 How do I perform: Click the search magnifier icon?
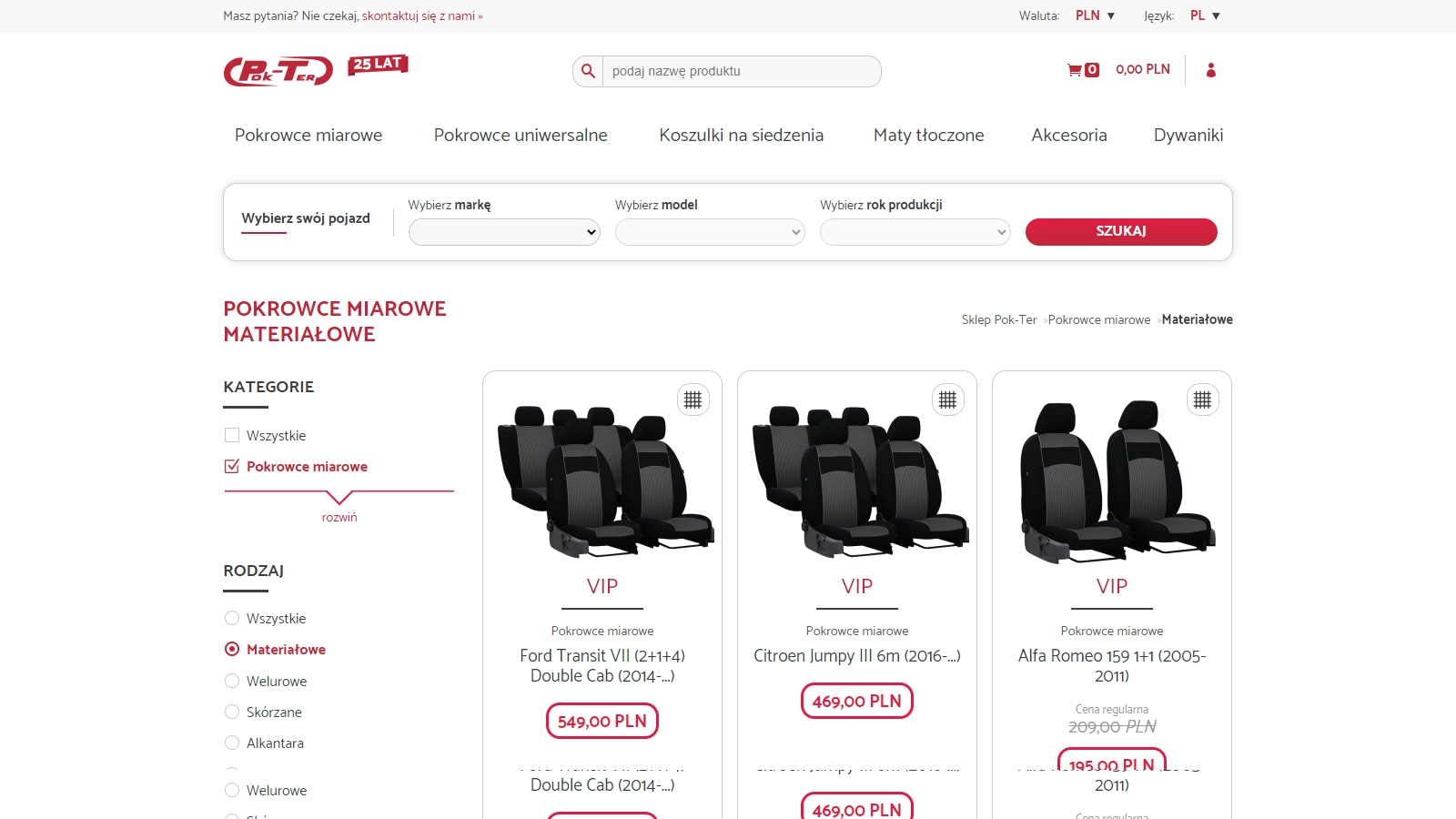click(588, 71)
